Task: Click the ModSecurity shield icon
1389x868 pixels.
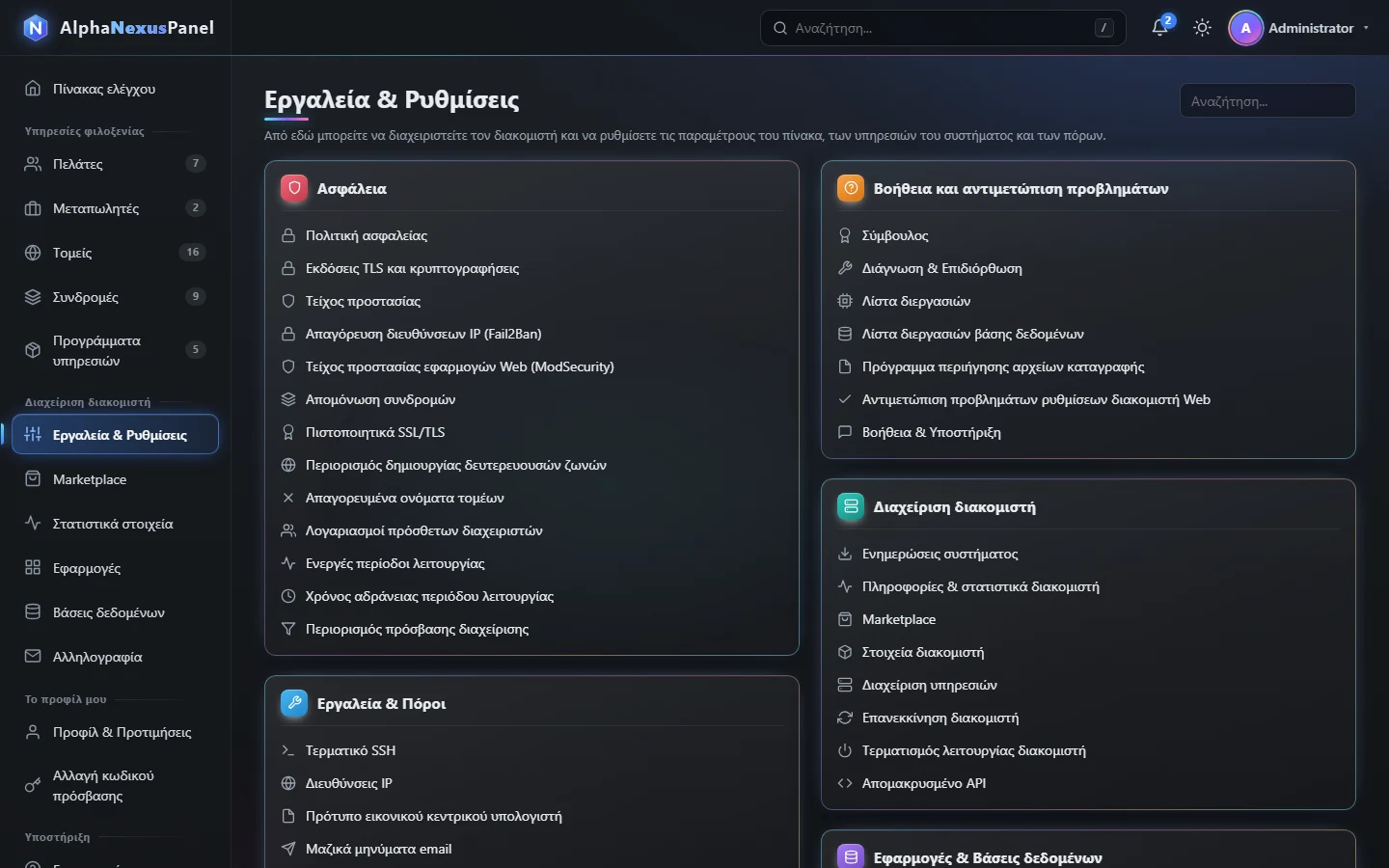Action: tap(287, 366)
